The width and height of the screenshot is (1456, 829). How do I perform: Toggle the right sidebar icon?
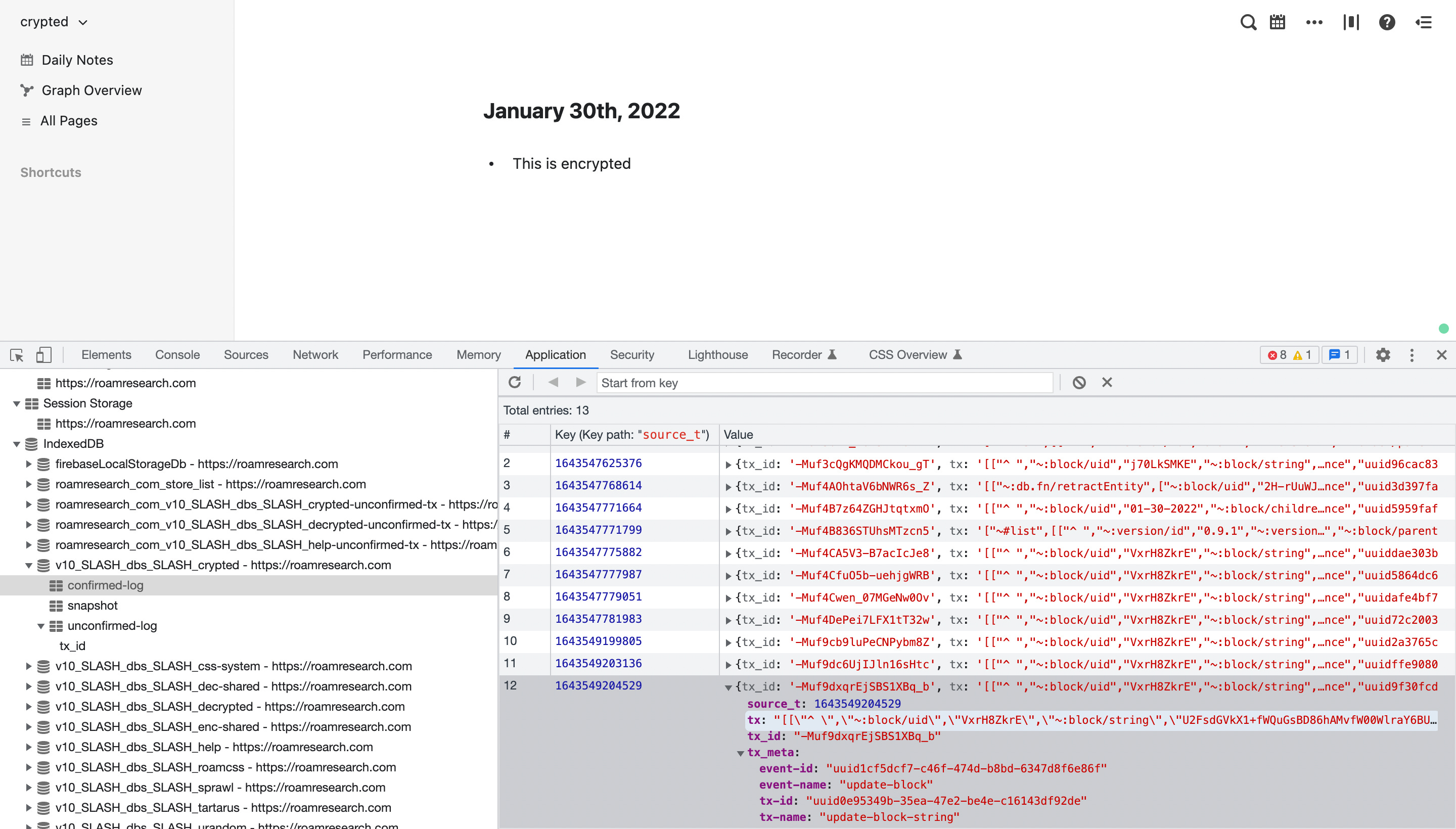click(1424, 22)
